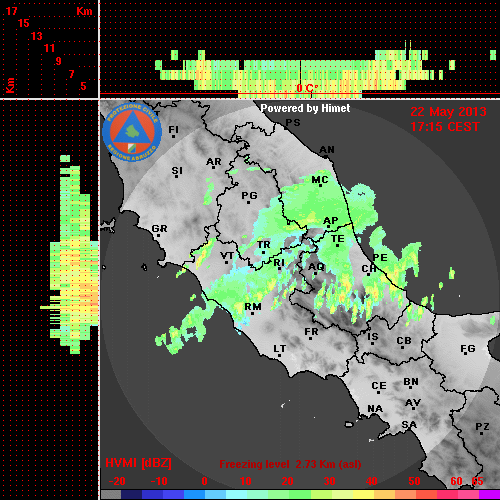Click the NA city label
This screenshot has width=500, height=500.
click(375, 409)
